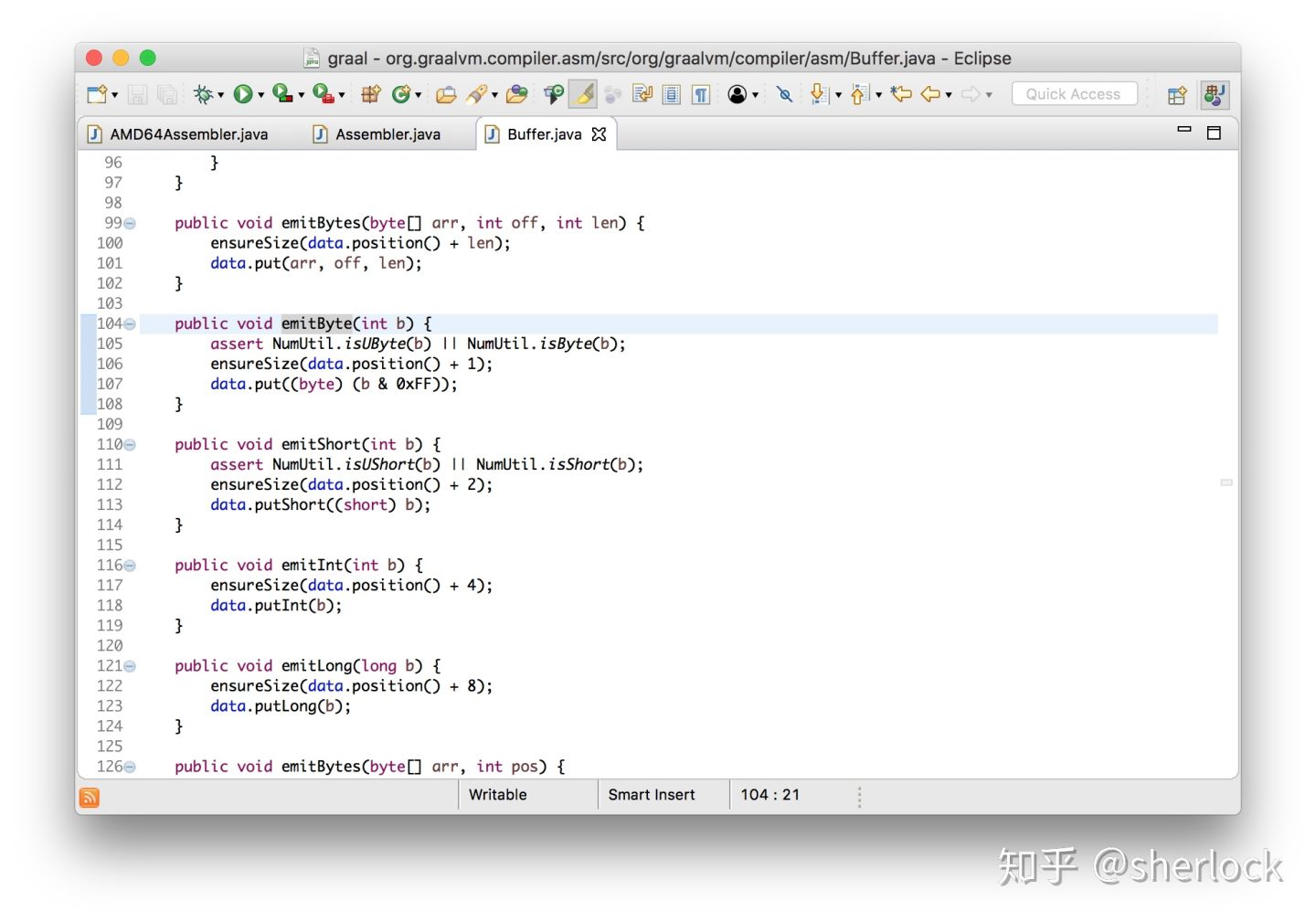Open the Debug configurations dropdown arrow
The image size is (1316, 922).
(220, 95)
